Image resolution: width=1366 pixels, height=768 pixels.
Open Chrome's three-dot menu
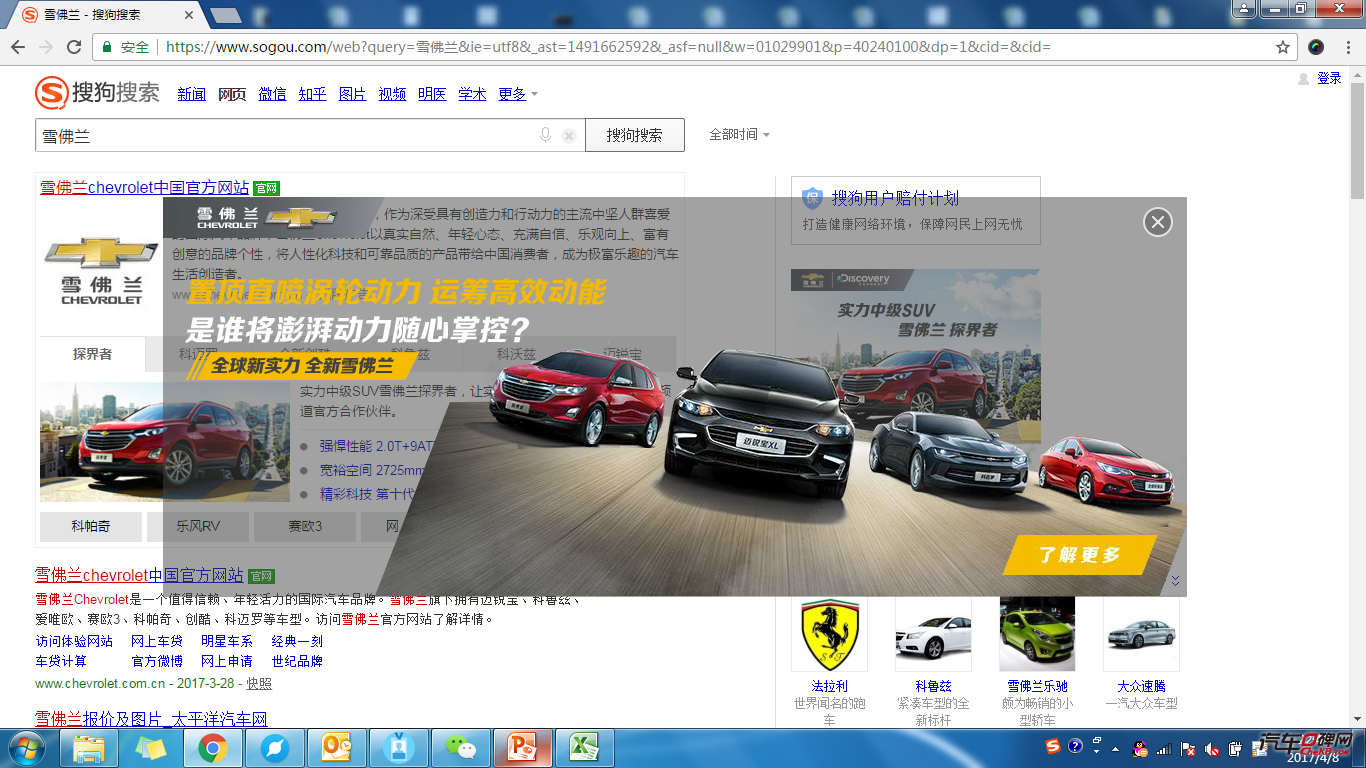tap(1346, 47)
